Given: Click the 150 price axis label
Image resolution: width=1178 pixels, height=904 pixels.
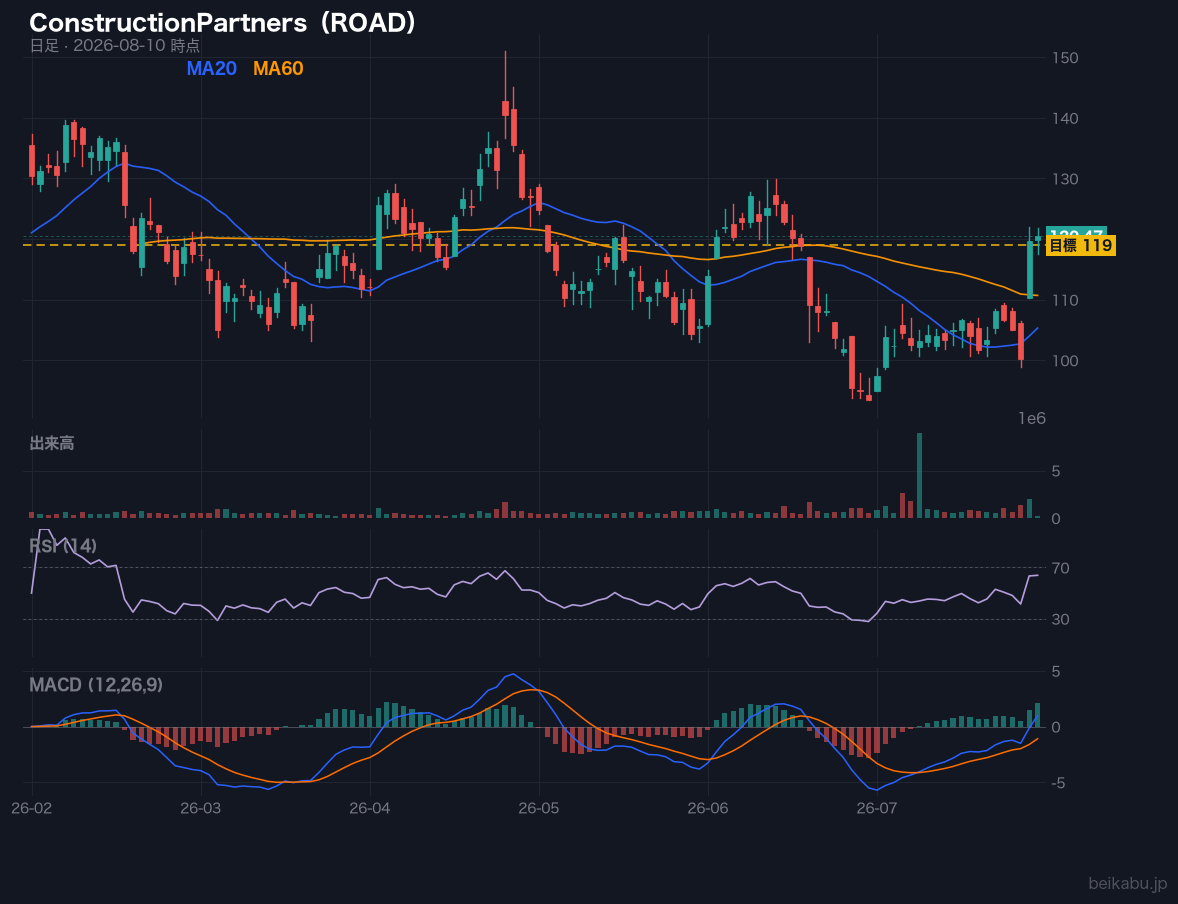Looking at the screenshot, I should pyautogui.click(x=1065, y=58).
